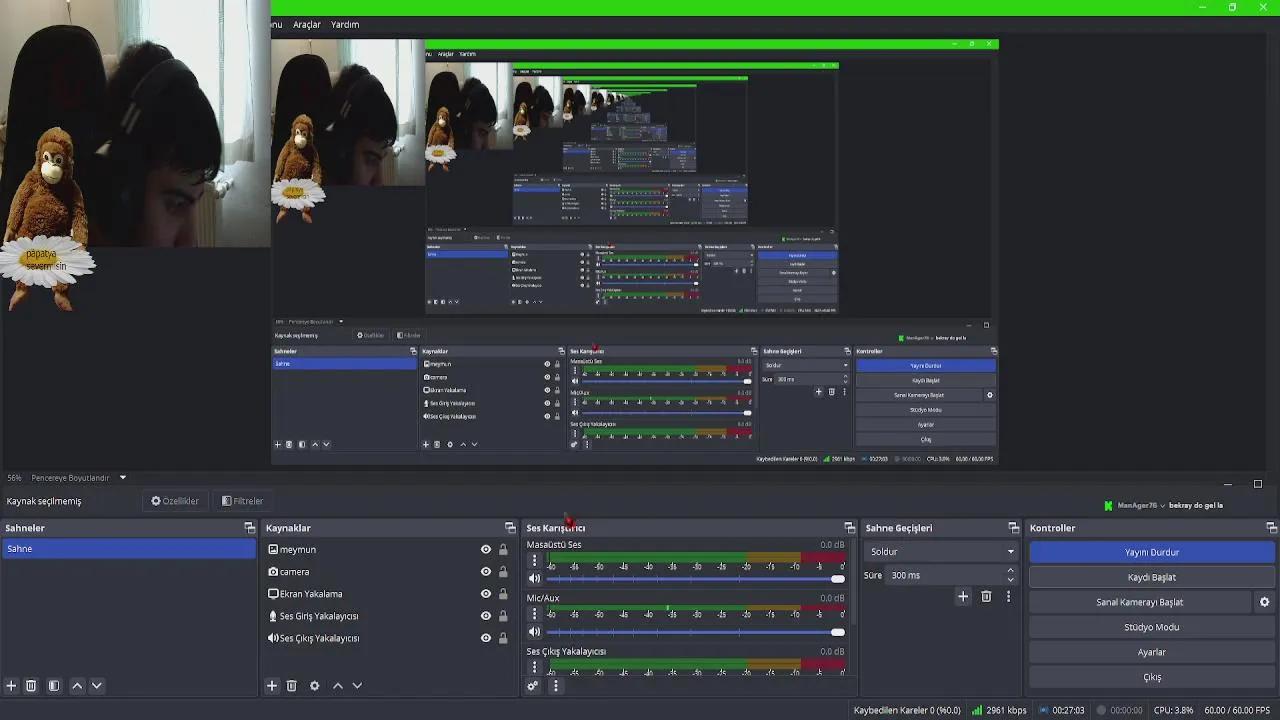Open scene filters icon in Sahneler toolbar

click(x=53, y=686)
